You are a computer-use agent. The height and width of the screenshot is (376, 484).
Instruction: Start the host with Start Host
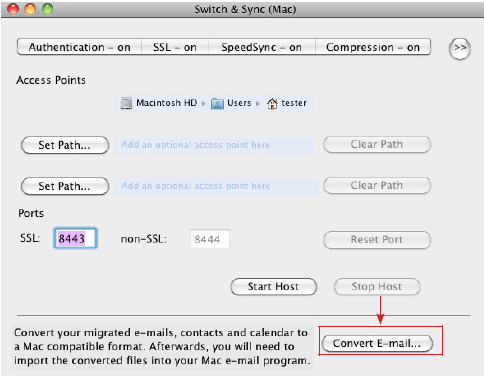point(274,287)
